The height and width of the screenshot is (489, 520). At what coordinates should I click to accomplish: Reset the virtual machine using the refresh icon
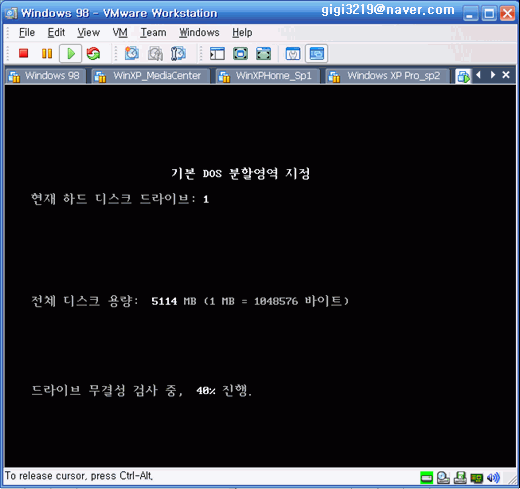pyautogui.click(x=93, y=53)
